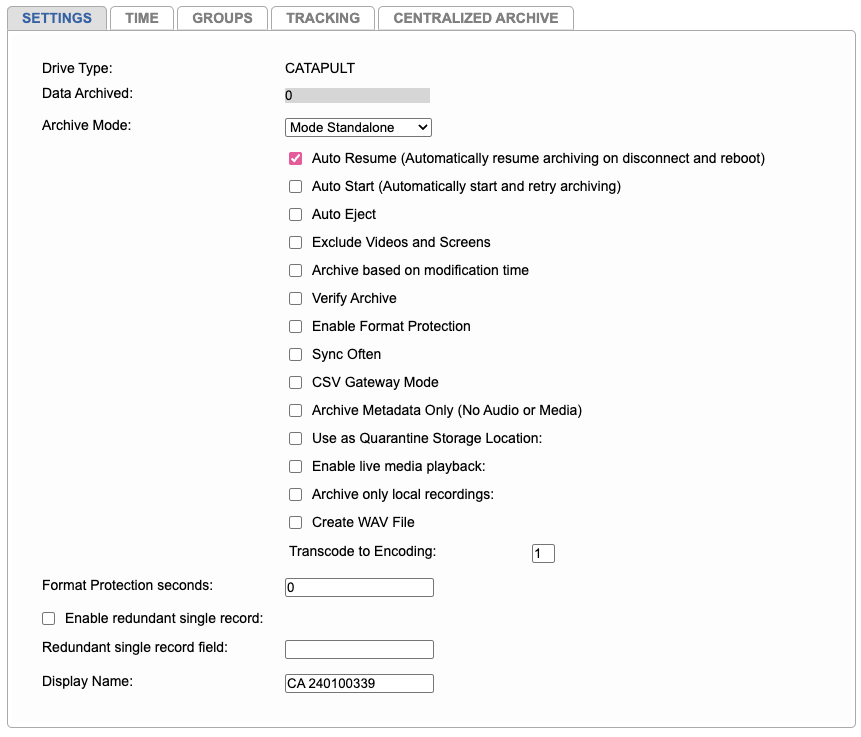The image size is (861, 737).
Task: Turn on Enable Format Protection
Action: 295,326
